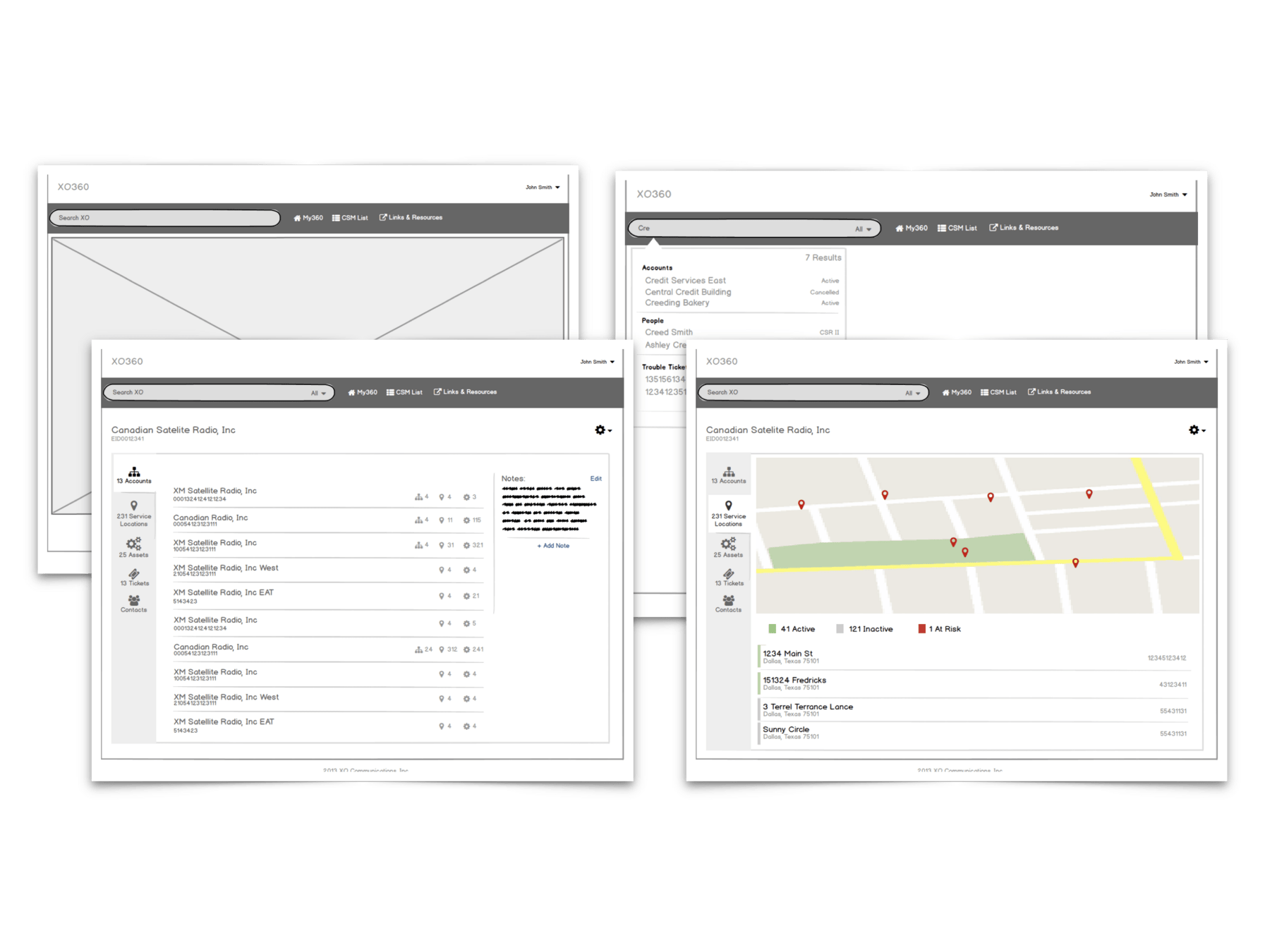Image resolution: width=1265 pixels, height=952 pixels.
Task: Open 13 Tickets in accounts window sidebar
Action: [133, 578]
